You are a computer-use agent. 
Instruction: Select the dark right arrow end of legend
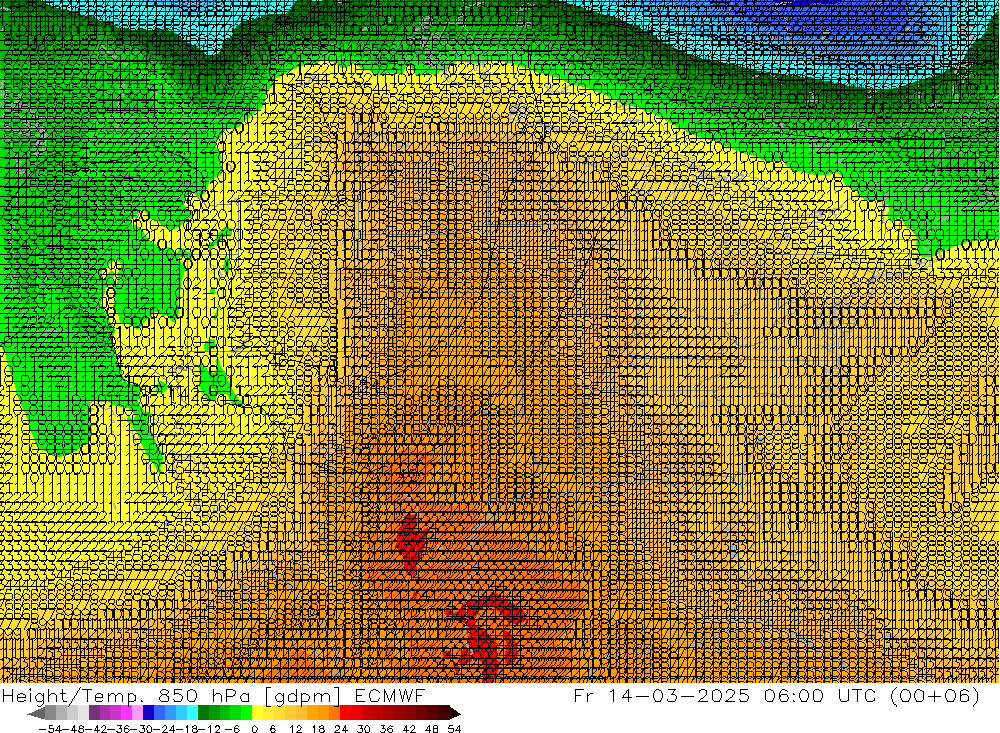[x=455, y=713]
